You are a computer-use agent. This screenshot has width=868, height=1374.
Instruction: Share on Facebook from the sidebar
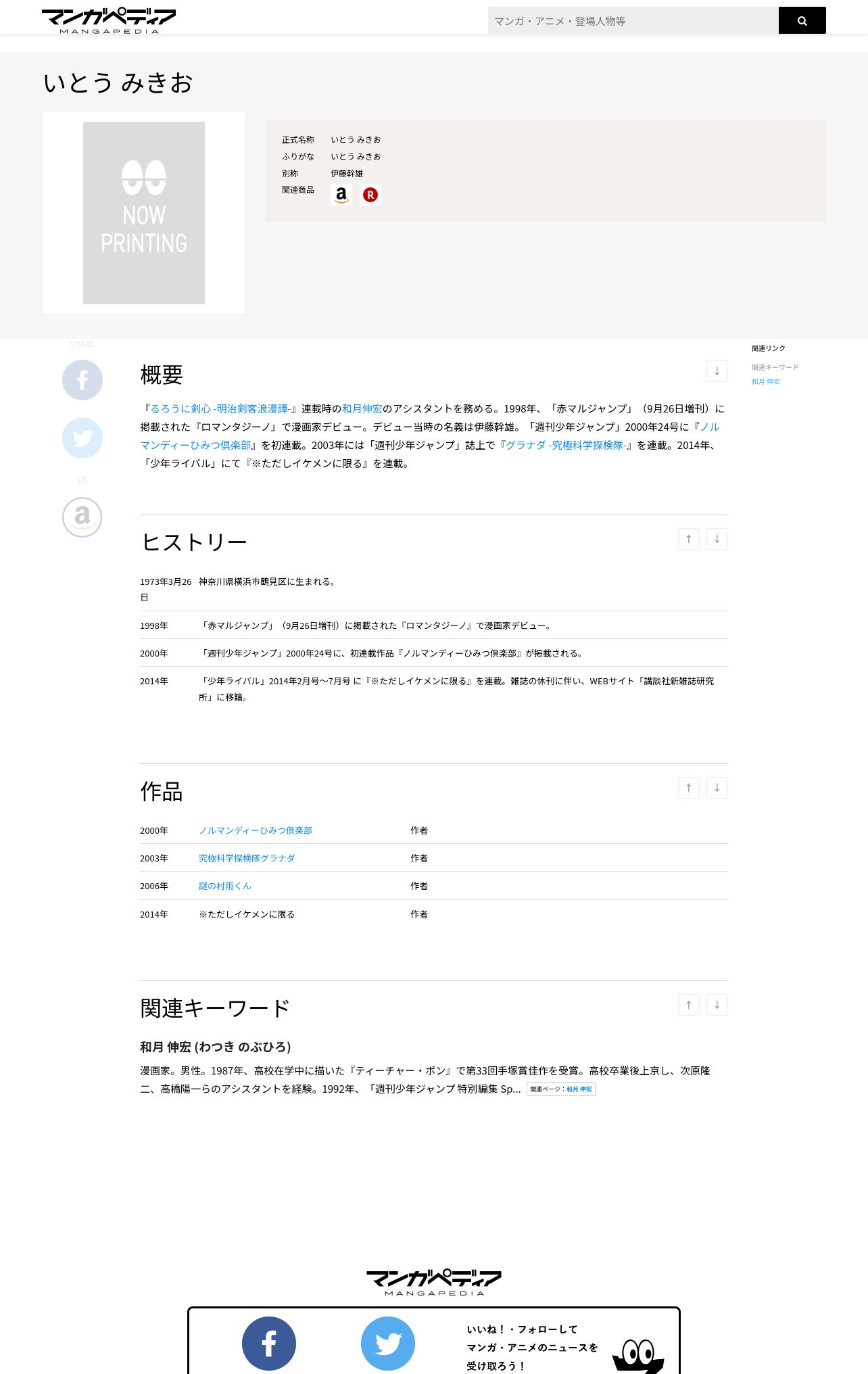click(x=82, y=380)
